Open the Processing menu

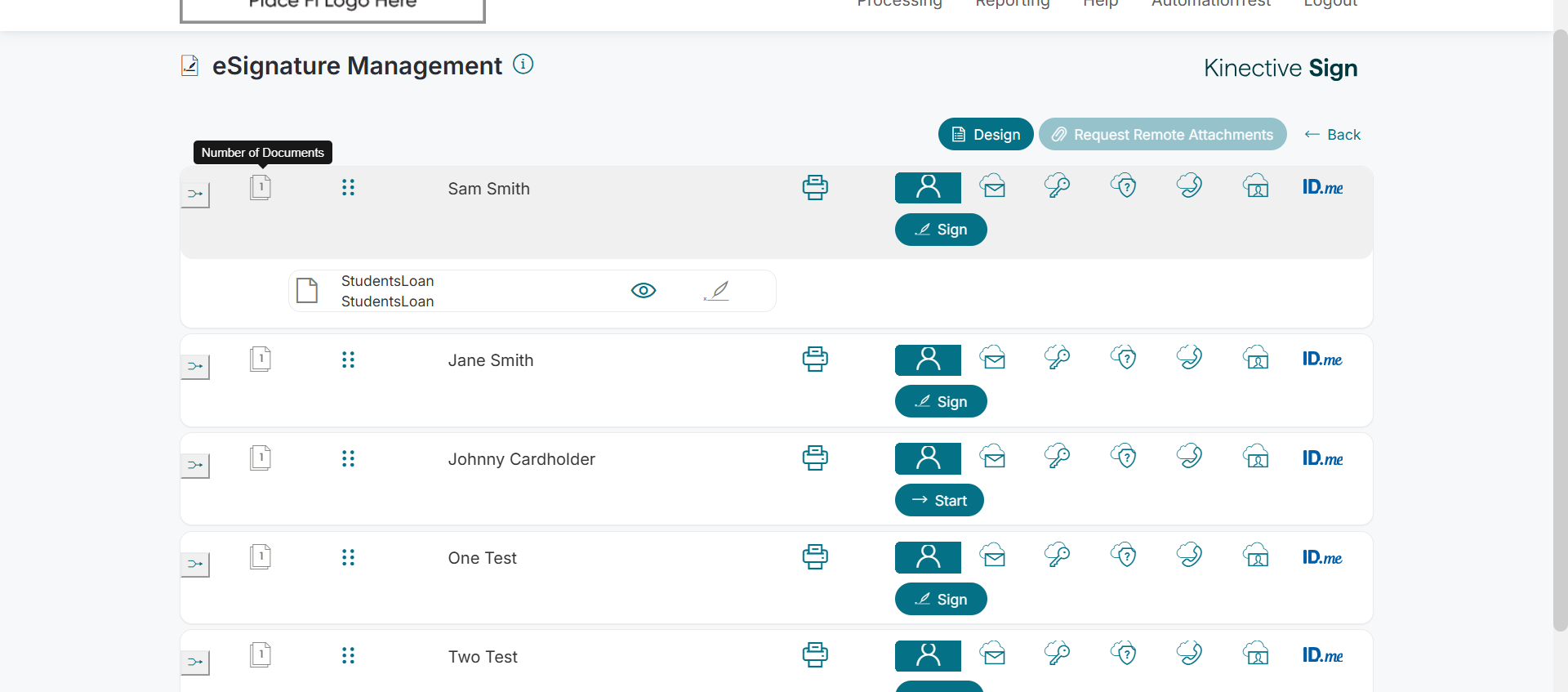click(899, 5)
